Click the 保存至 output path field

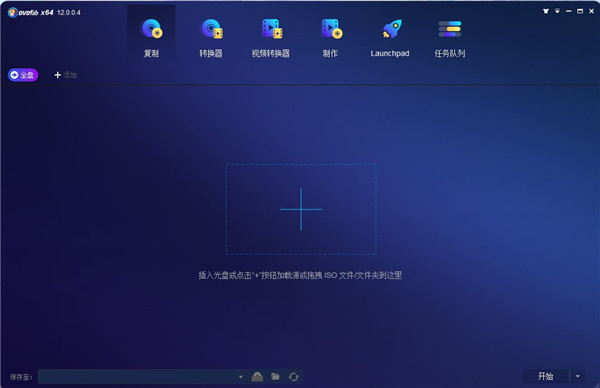[138, 377]
